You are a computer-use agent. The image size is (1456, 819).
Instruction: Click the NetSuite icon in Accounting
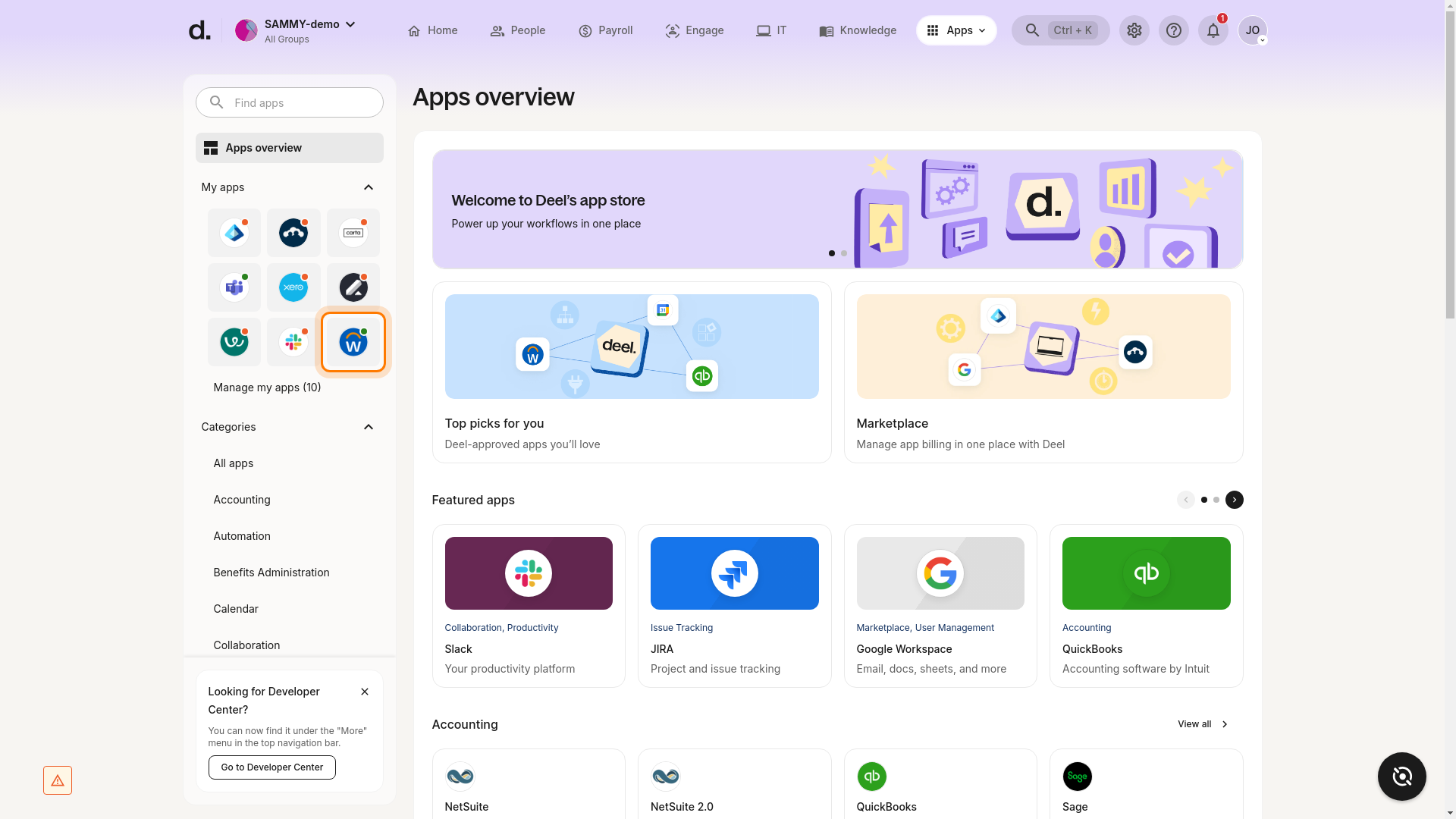click(460, 777)
